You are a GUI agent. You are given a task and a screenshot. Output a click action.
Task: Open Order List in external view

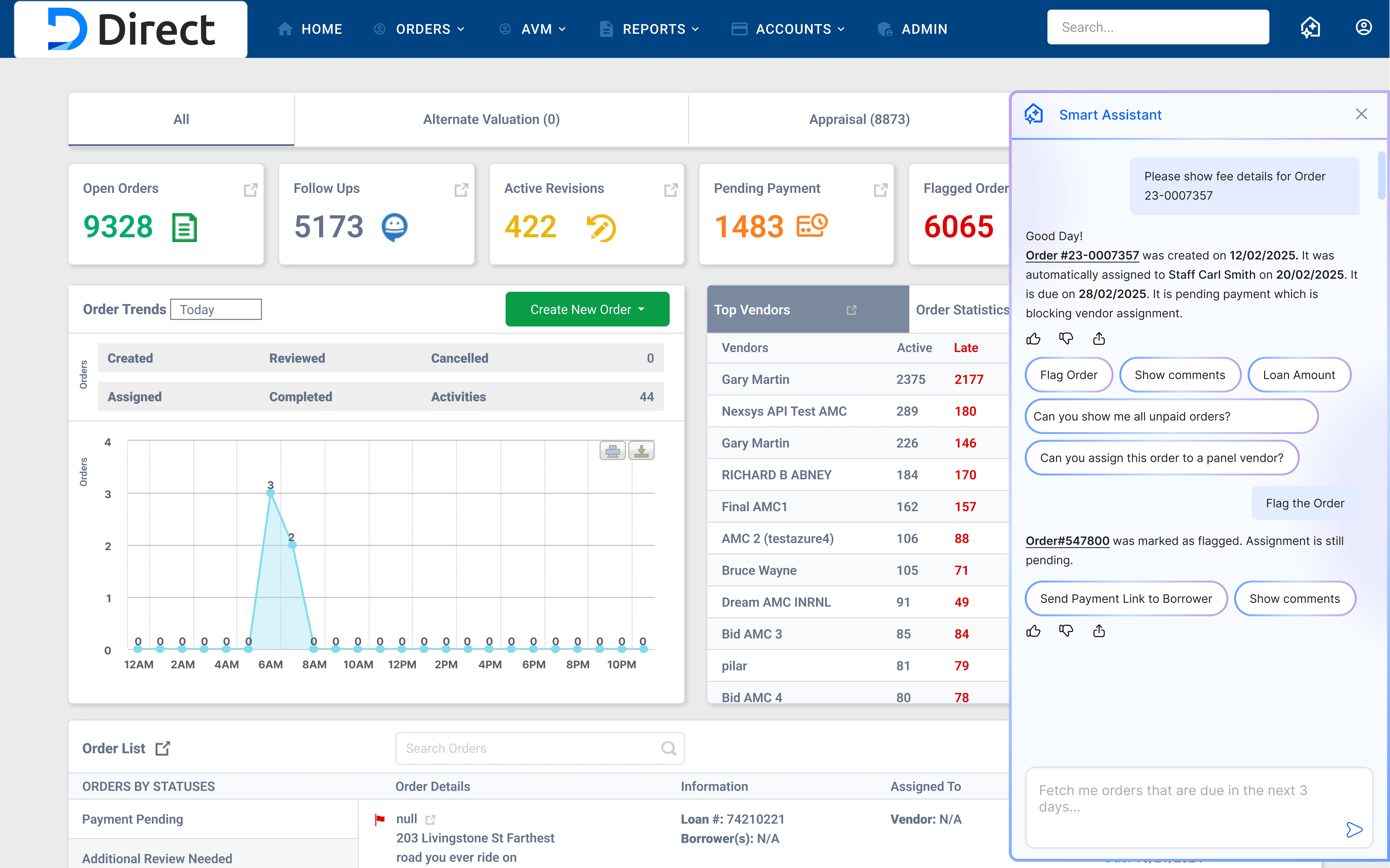pos(163,749)
